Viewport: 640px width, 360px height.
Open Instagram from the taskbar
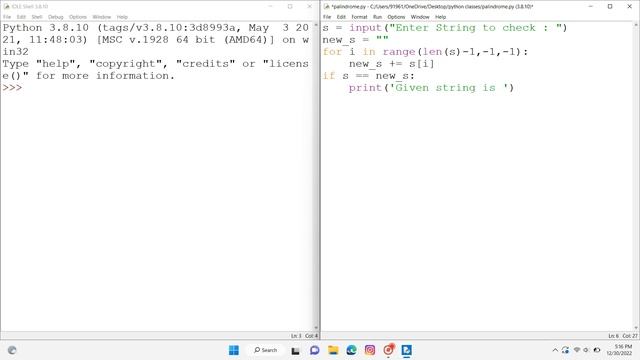coord(370,350)
